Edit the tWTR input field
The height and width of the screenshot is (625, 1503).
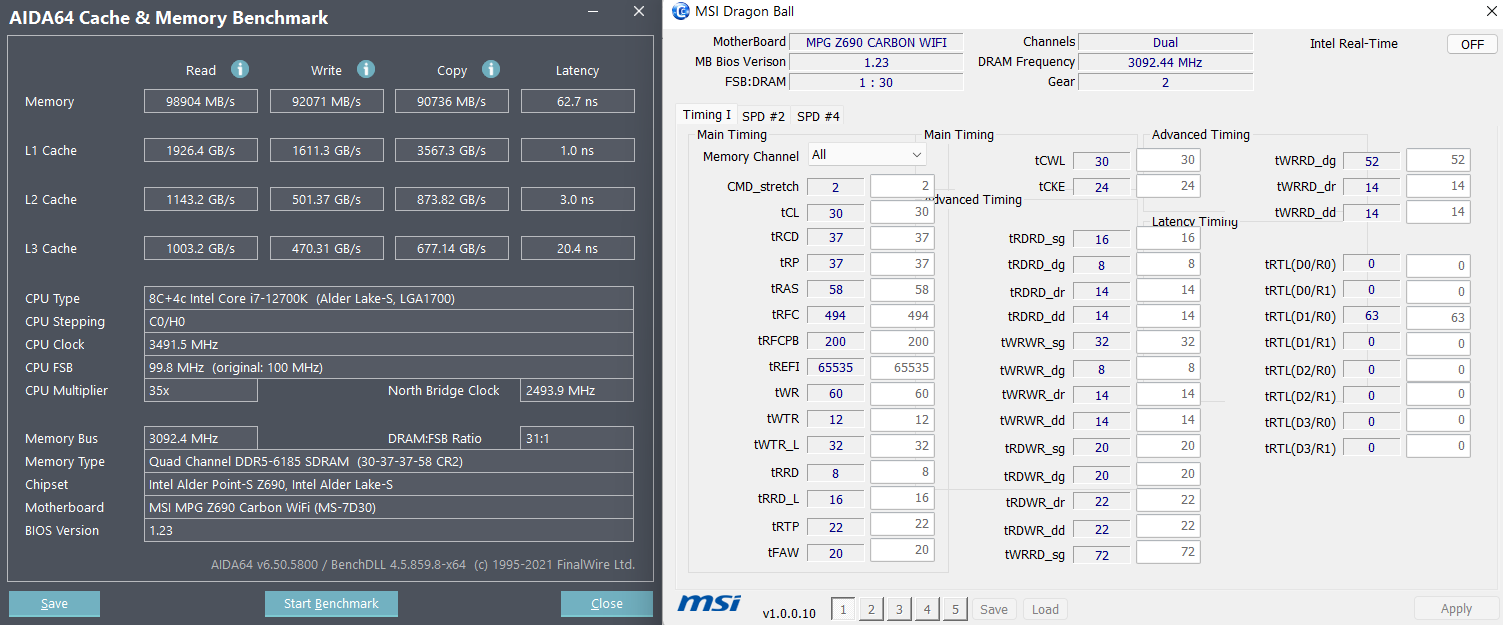pos(902,420)
